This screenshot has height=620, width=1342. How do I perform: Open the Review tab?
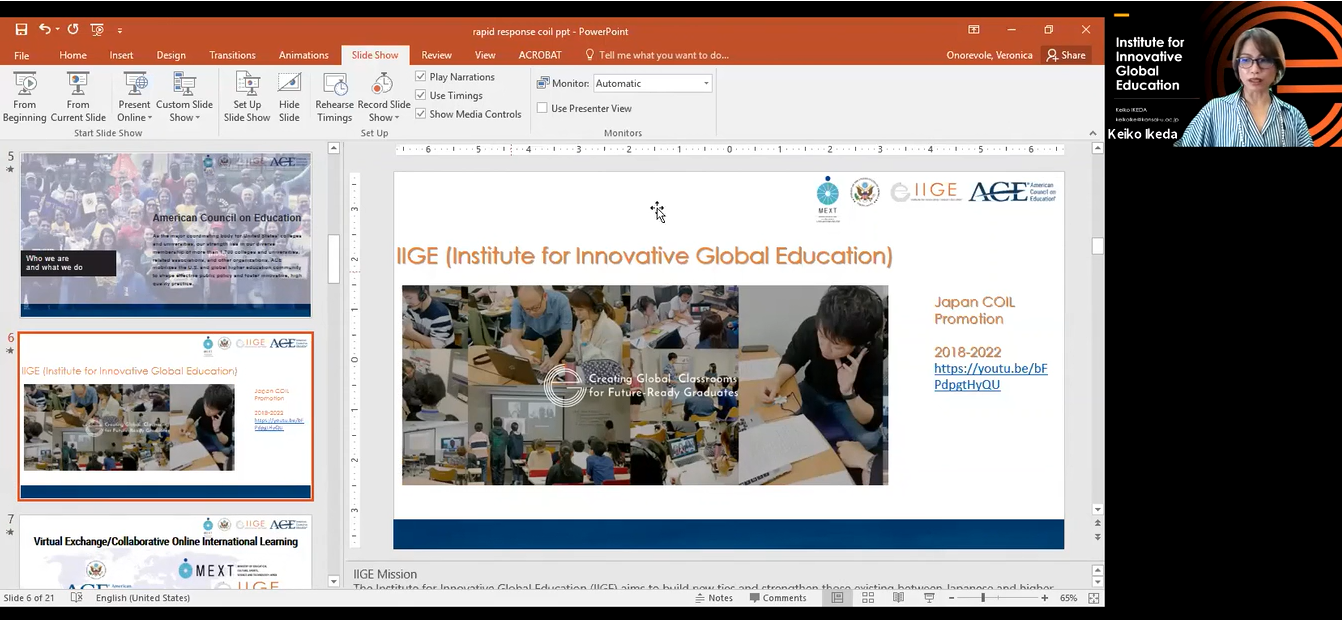436,55
